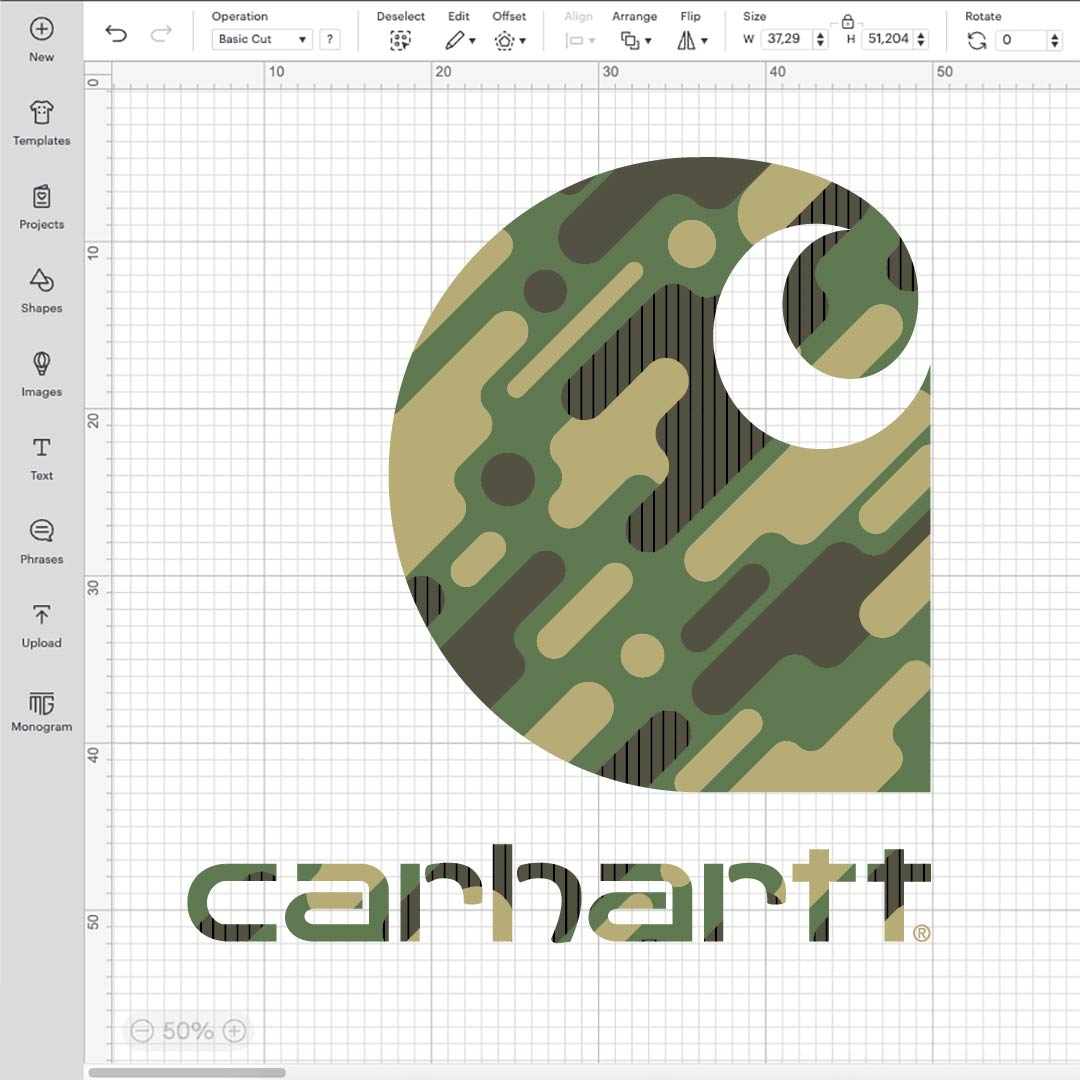The width and height of the screenshot is (1080, 1080).
Task: Click the operation help question mark button
Action: (x=329, y=39)
